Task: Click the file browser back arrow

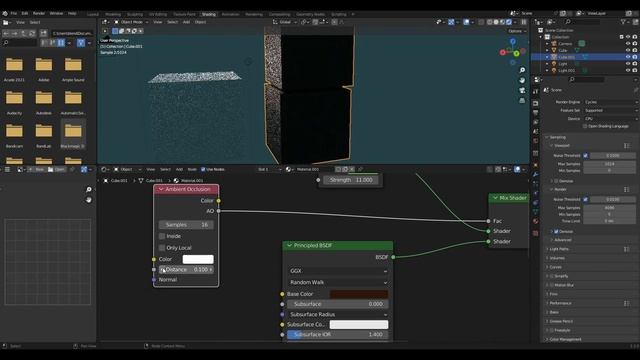Action: [x=6, y=33]
